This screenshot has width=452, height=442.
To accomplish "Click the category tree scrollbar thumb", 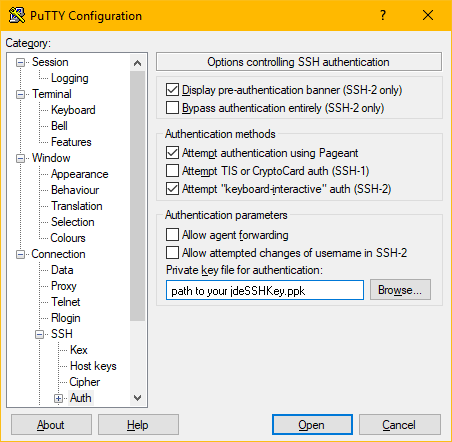I will tap(137, 196).
